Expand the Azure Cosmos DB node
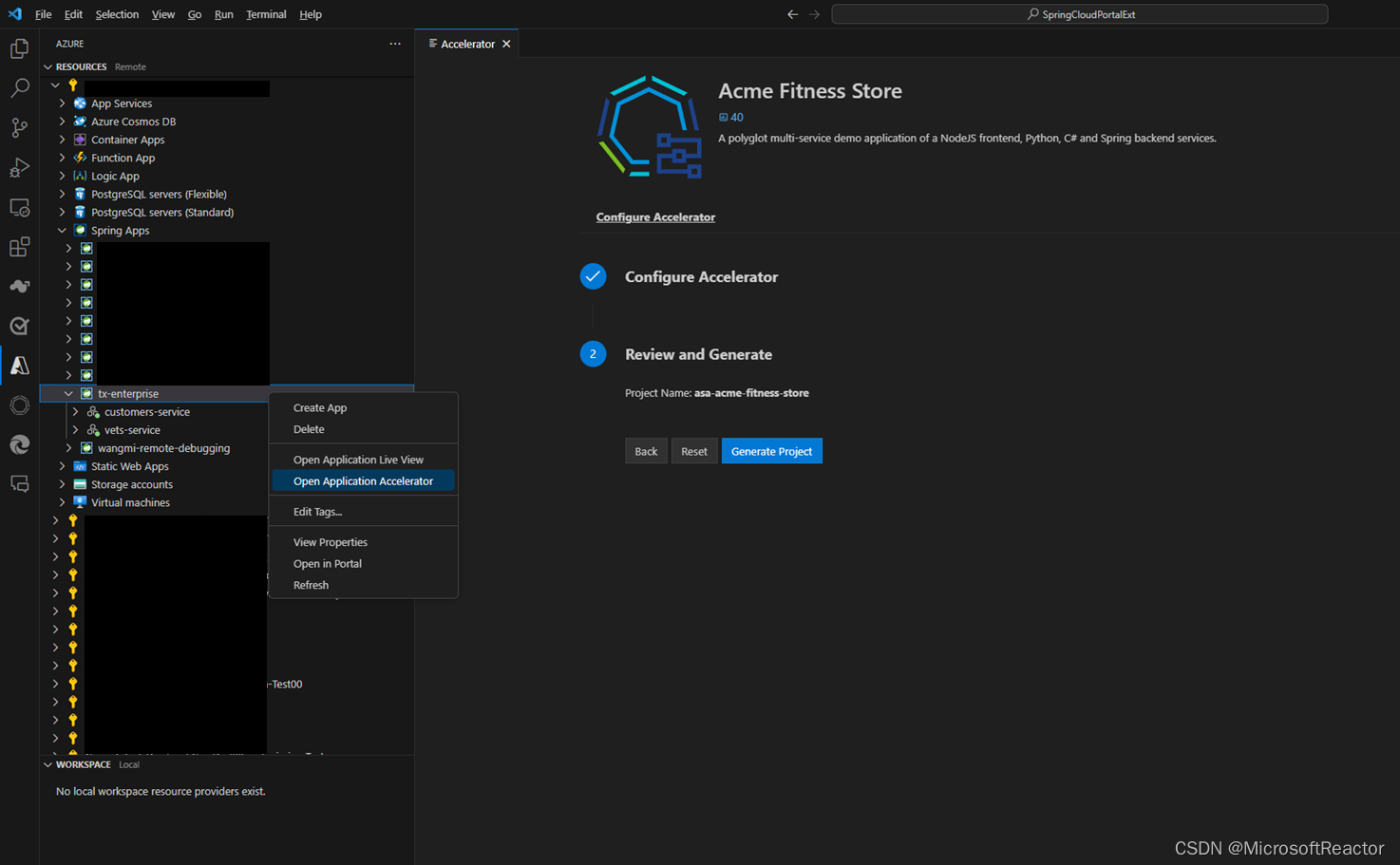The width and height of the screenshot is (1400, 865). click(62, 122)
